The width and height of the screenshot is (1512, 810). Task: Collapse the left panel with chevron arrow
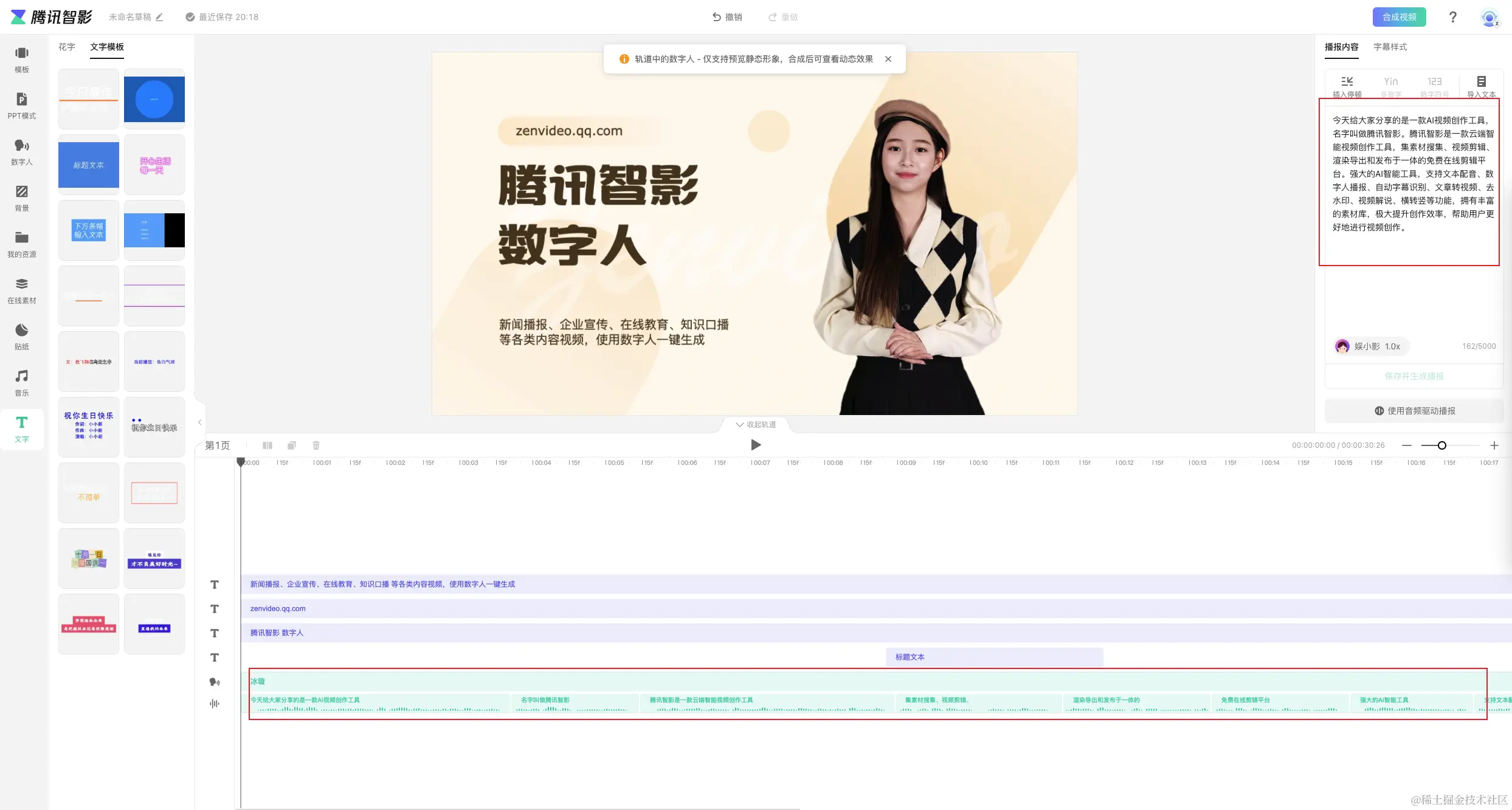199,422
